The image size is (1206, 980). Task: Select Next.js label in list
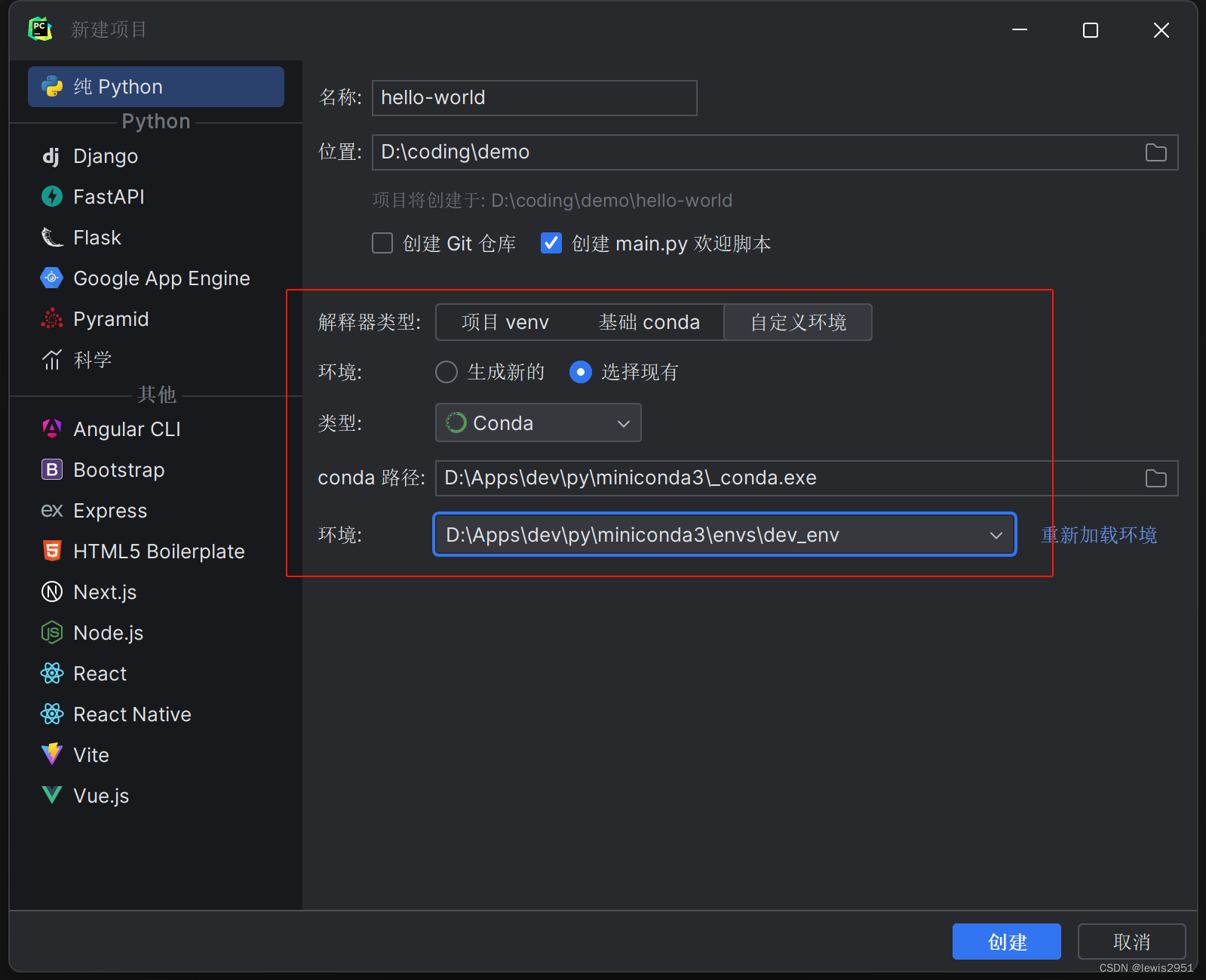tap(105, 592)
